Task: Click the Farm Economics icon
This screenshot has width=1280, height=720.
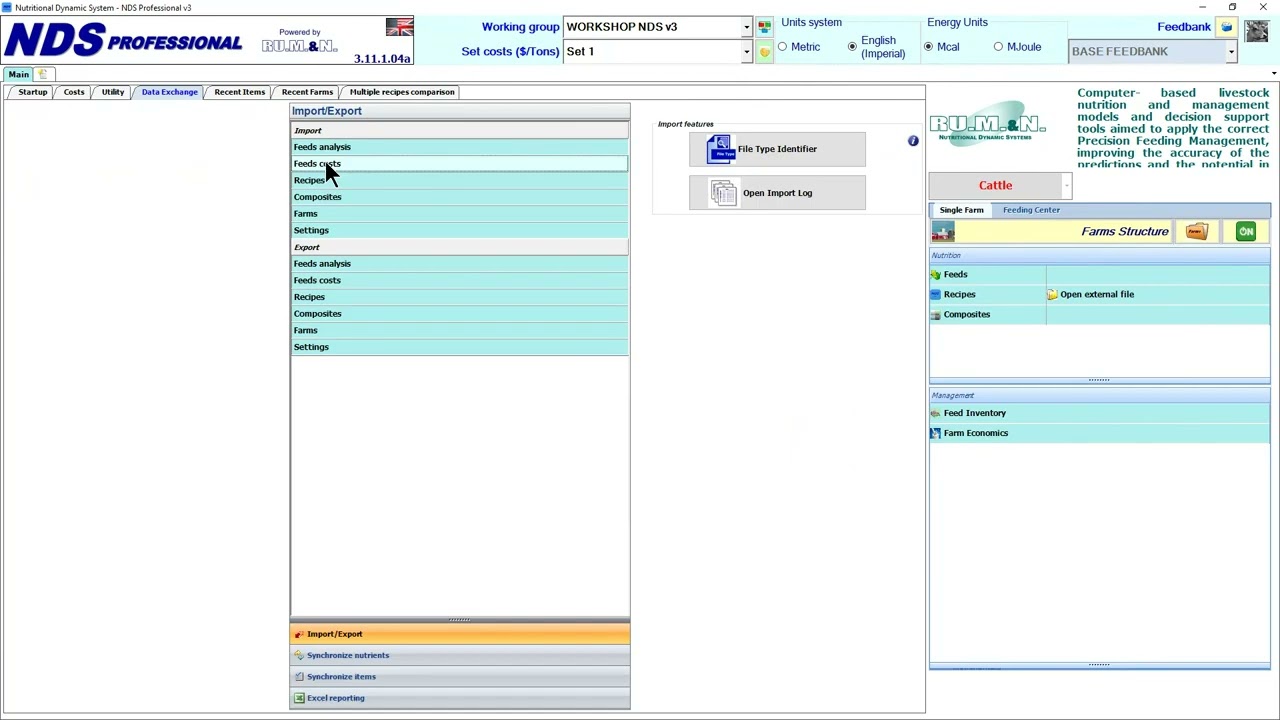Action: (x=936, y=433)
